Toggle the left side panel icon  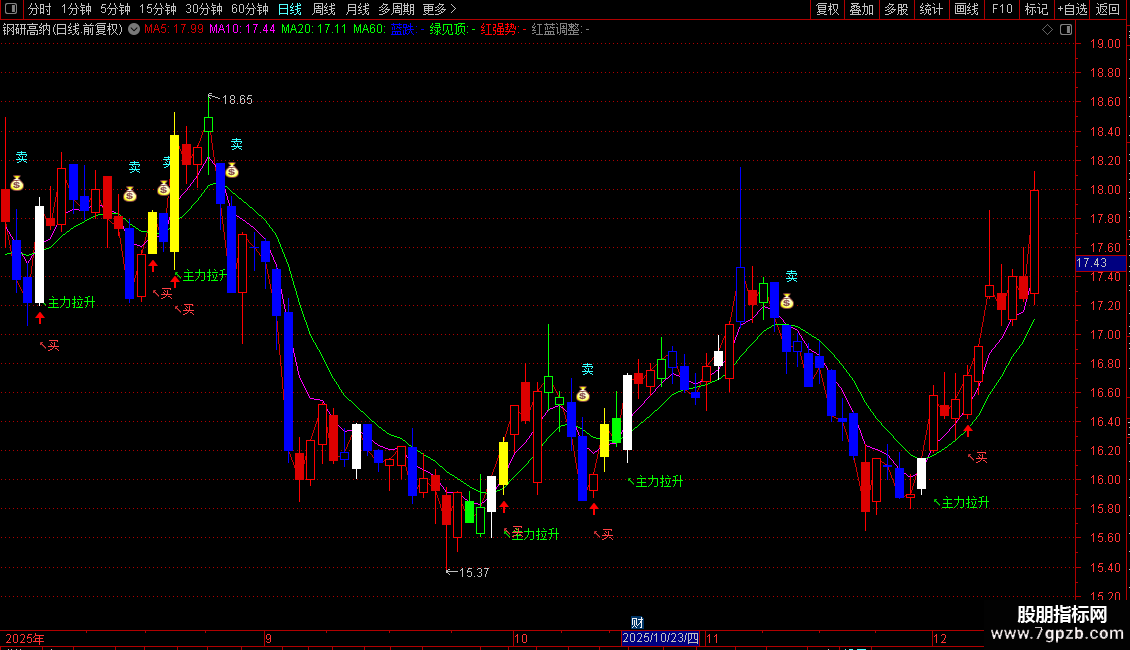tap(11, 9)
